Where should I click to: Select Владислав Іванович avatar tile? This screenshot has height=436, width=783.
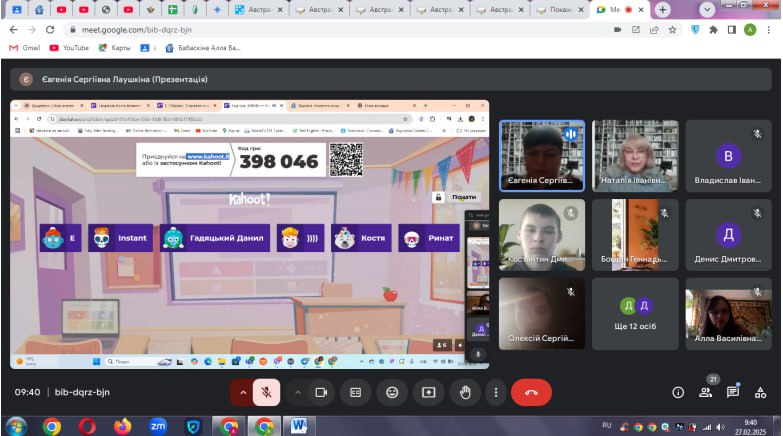click(x=728, y=156)
